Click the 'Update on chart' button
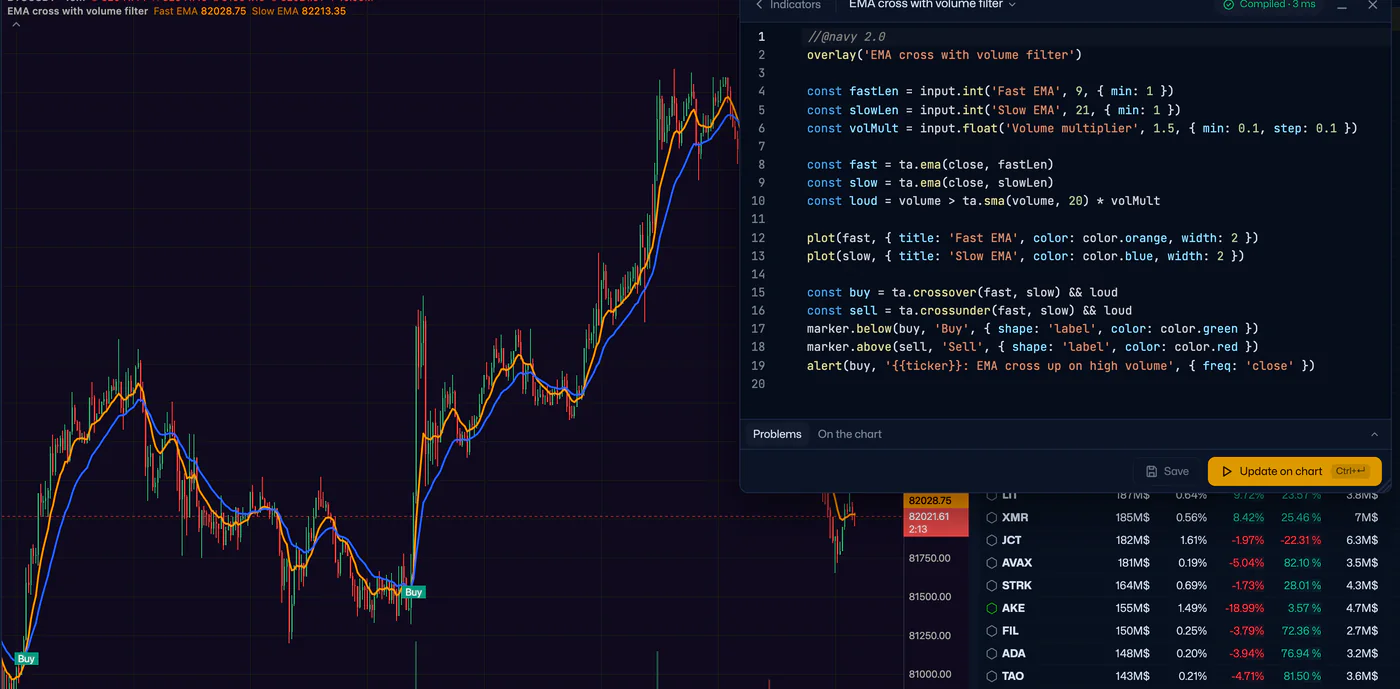 click(1294, 471)
